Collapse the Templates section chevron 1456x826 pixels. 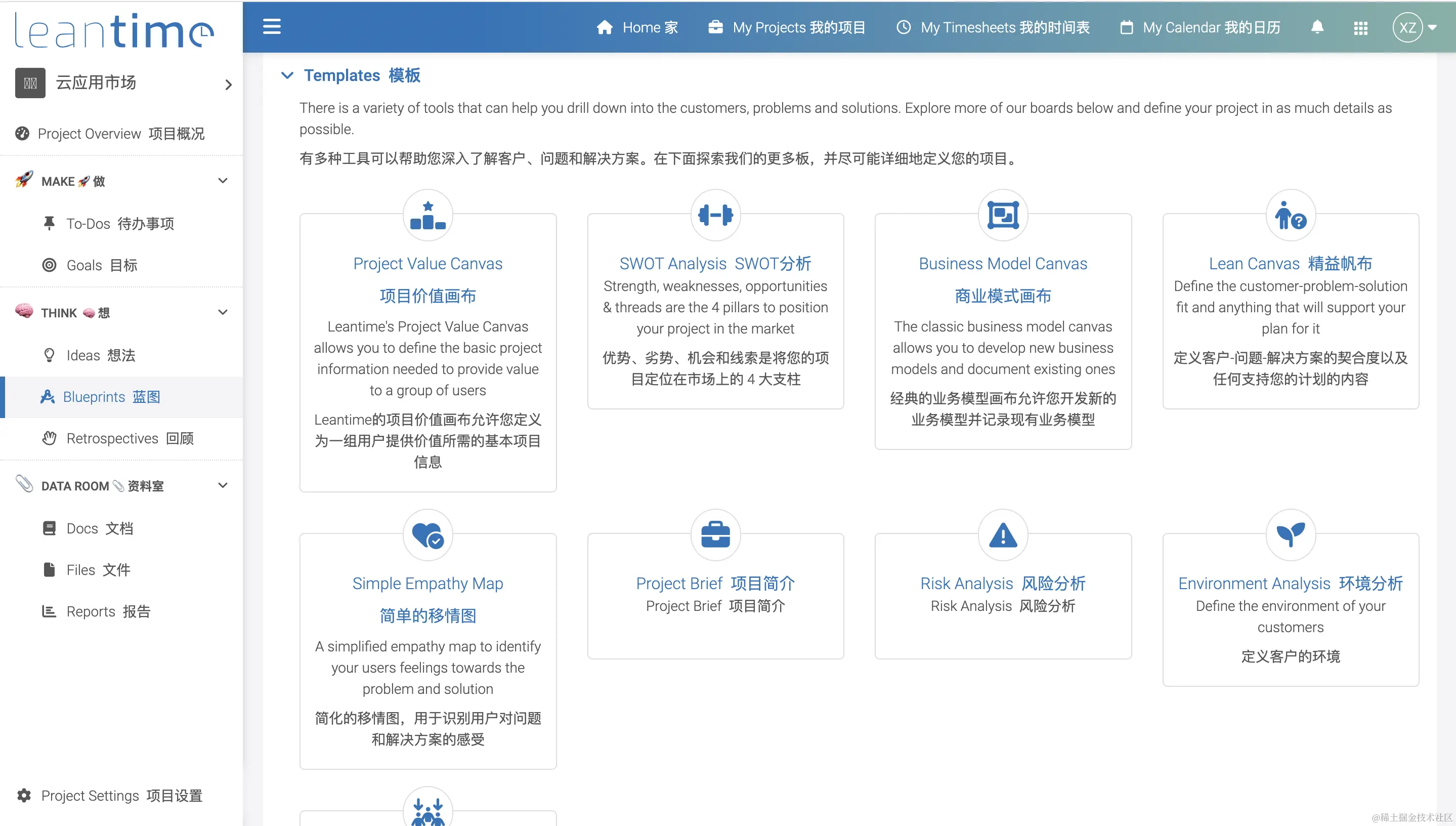[287, 75]
